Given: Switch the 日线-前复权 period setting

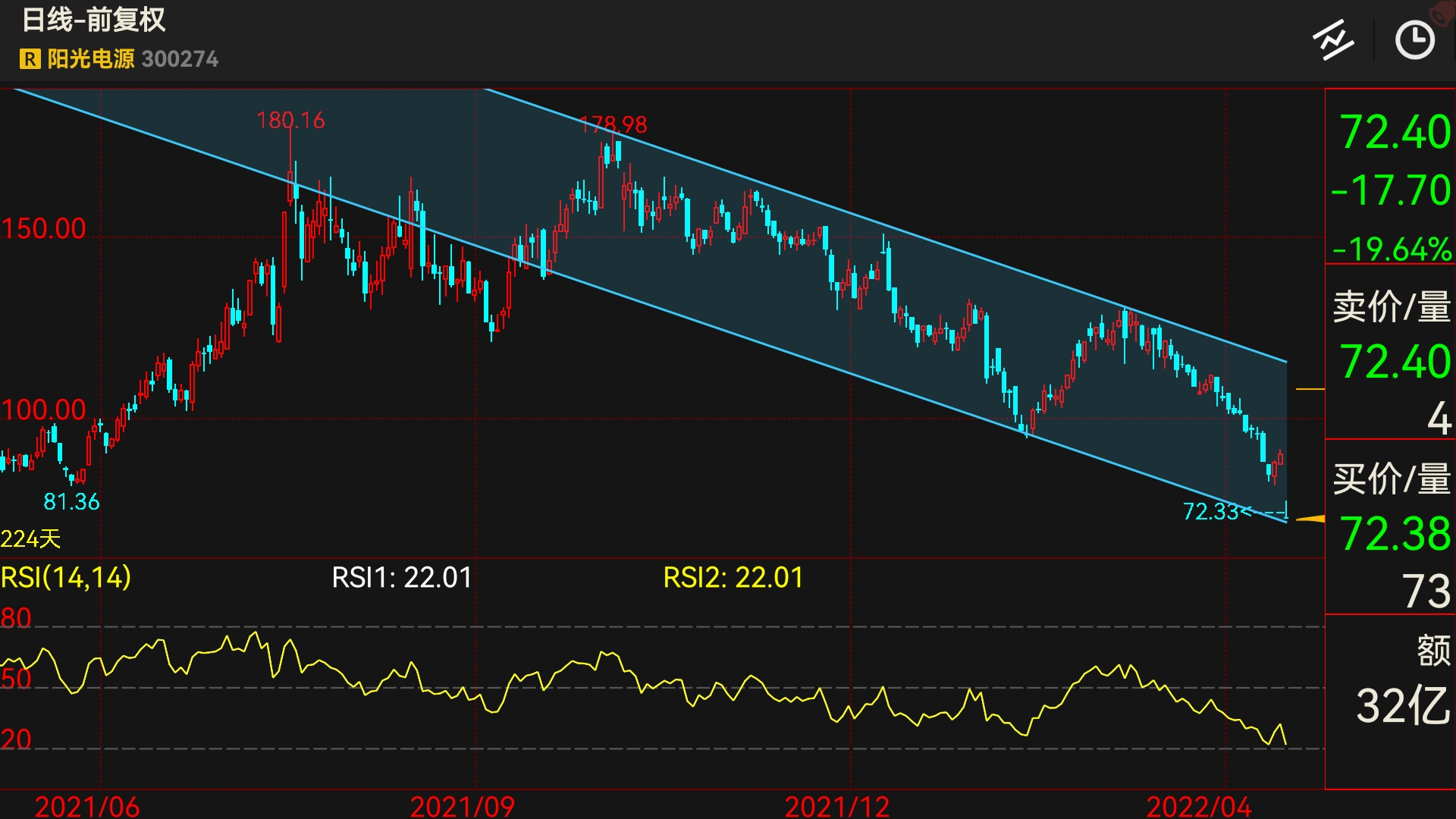Looking at the screenshot, I should click(x=93, y=20).
